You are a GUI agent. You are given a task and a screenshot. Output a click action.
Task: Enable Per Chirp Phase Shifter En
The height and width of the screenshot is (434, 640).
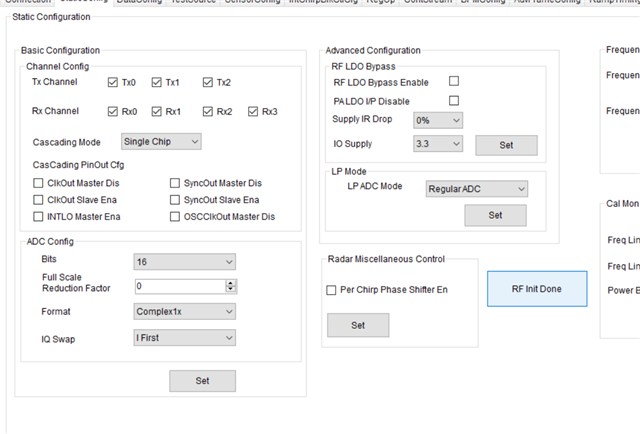[x=331, y=290]
